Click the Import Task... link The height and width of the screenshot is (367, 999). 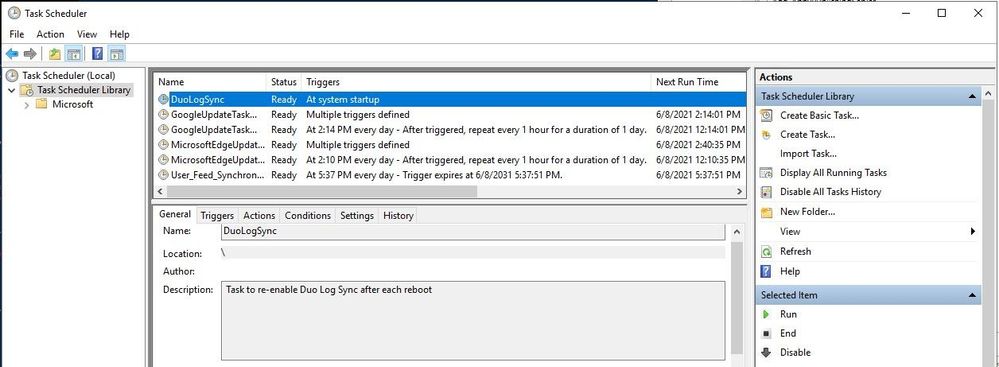point(808,154)
